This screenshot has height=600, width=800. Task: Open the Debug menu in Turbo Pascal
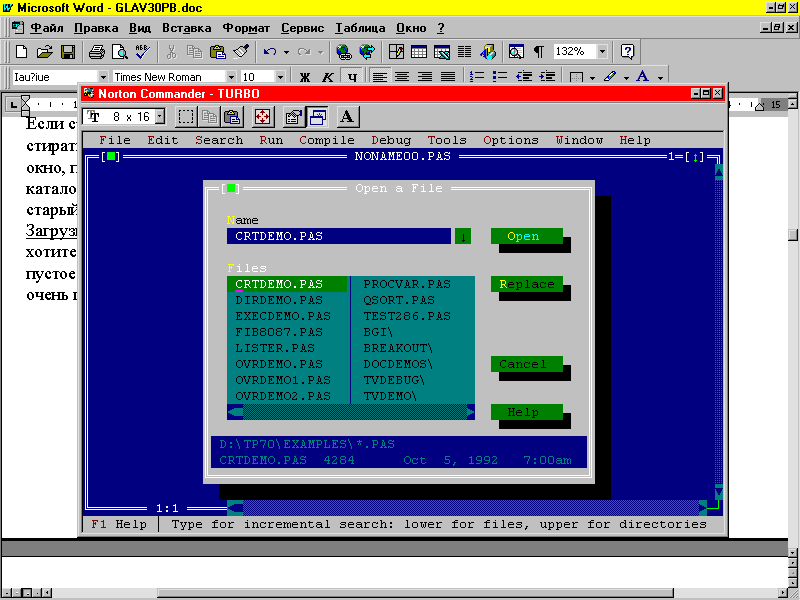point(391,140)
